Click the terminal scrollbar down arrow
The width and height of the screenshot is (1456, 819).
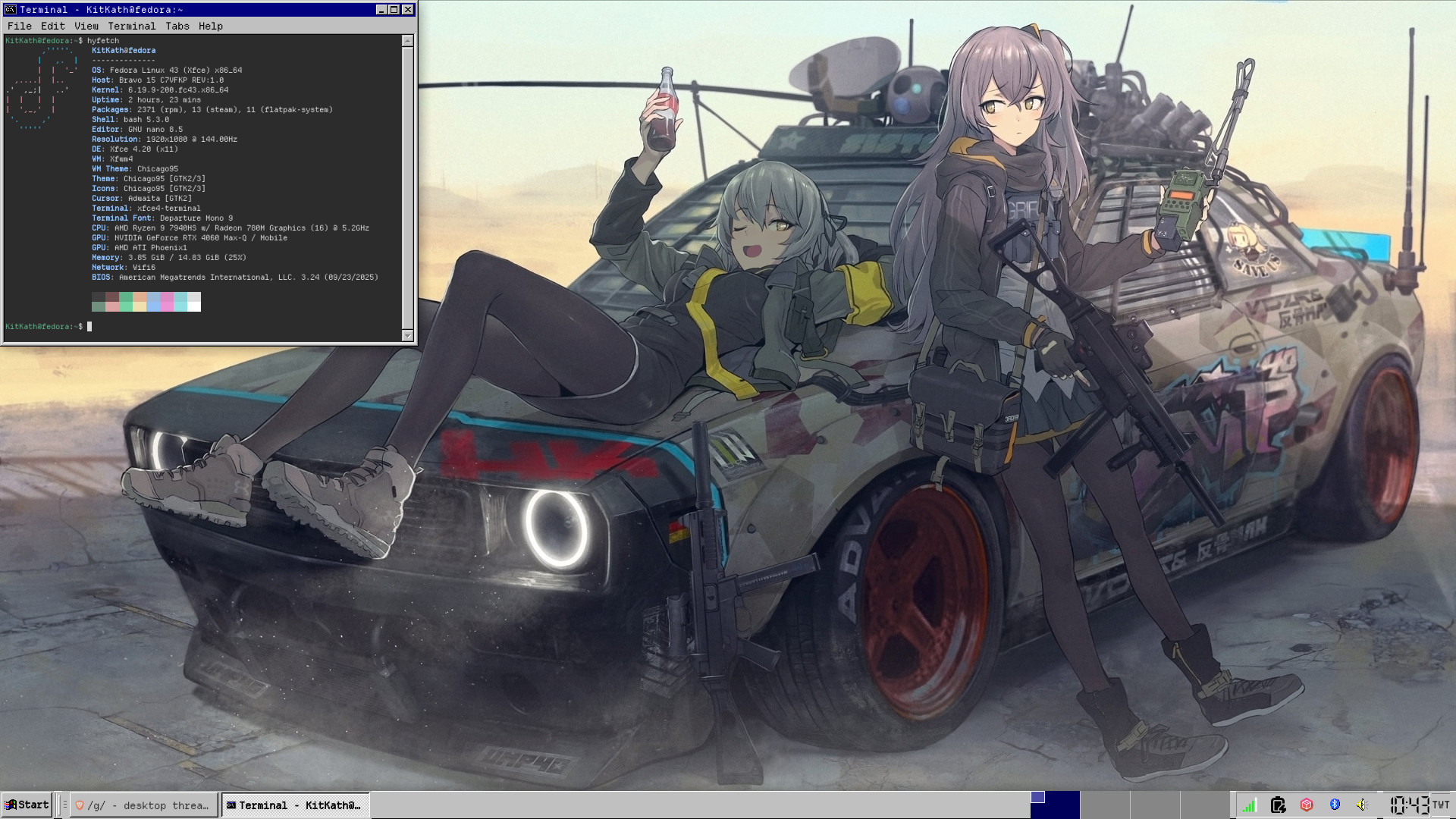pos(408,335)
